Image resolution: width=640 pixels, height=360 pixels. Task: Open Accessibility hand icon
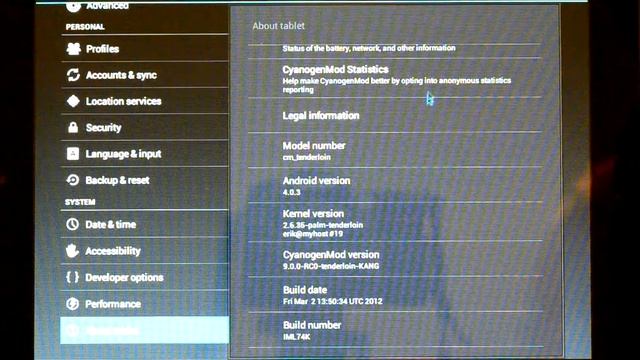click(73, 251)
